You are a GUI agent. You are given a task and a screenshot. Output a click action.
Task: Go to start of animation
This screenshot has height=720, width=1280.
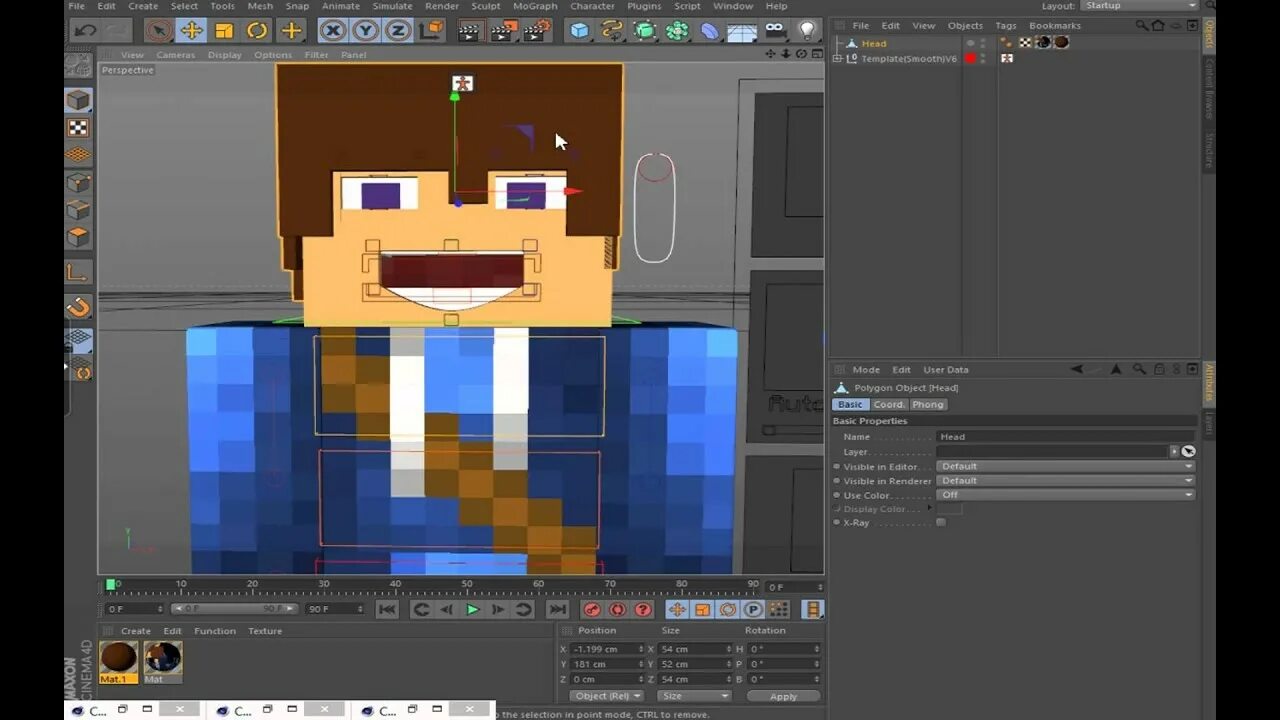coord(387,610)
